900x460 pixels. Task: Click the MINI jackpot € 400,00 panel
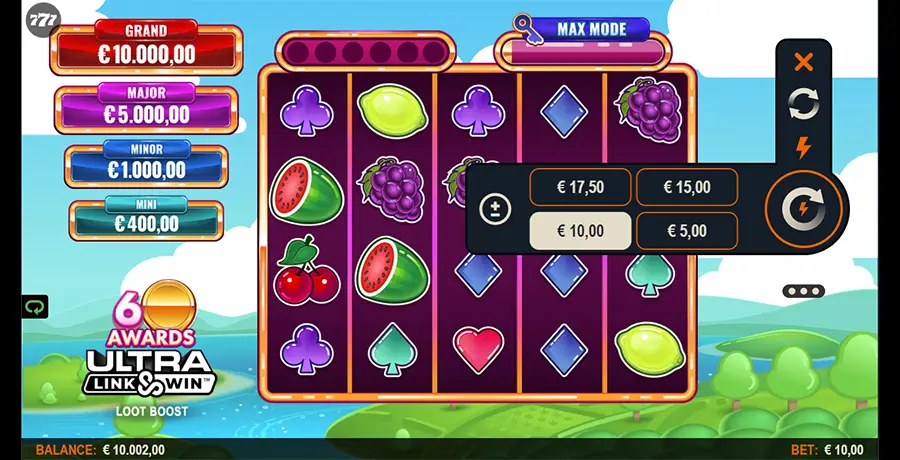146,218
